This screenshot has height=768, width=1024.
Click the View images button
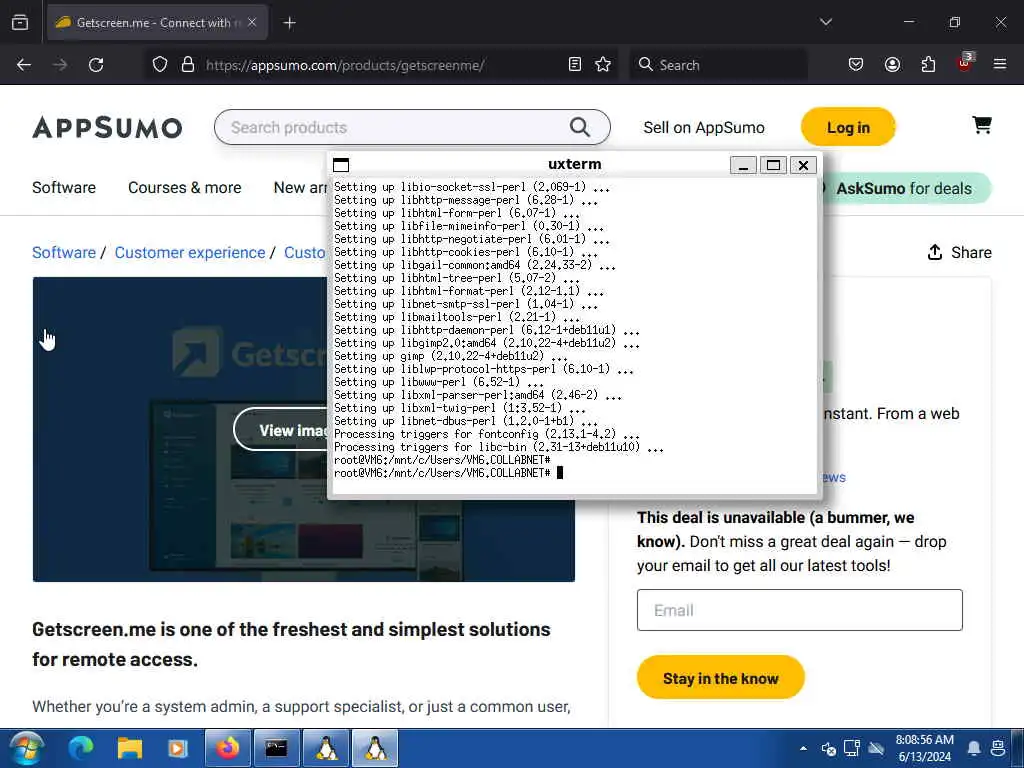point(281,430)
